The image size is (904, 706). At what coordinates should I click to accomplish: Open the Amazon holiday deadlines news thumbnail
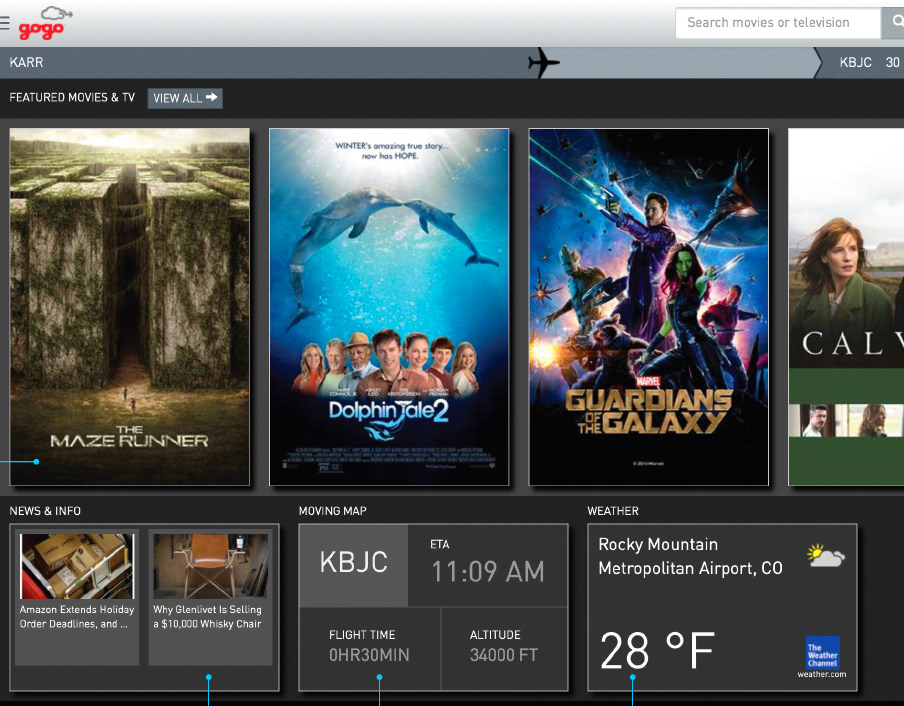[77, 566]
